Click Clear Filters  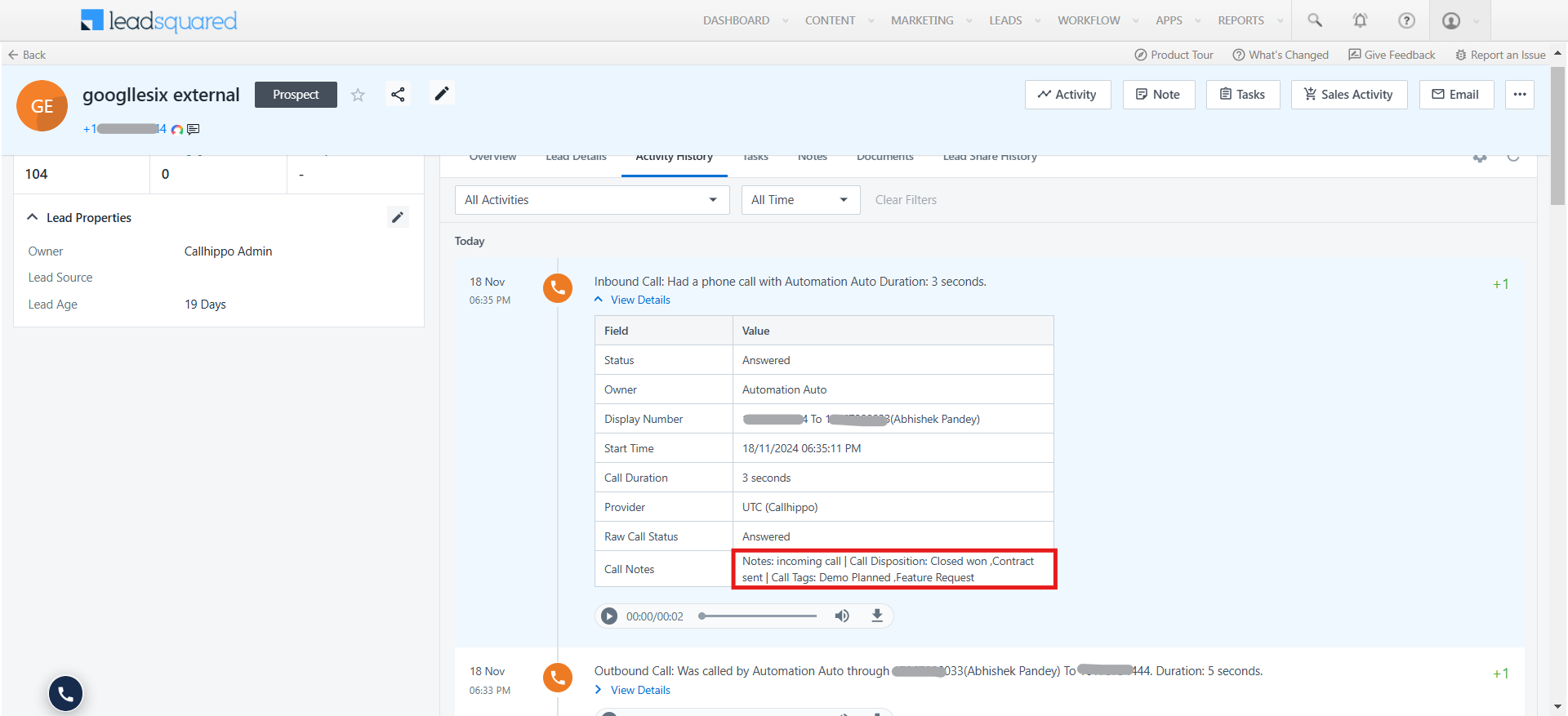pyautogui.click(x=906, y=200)
